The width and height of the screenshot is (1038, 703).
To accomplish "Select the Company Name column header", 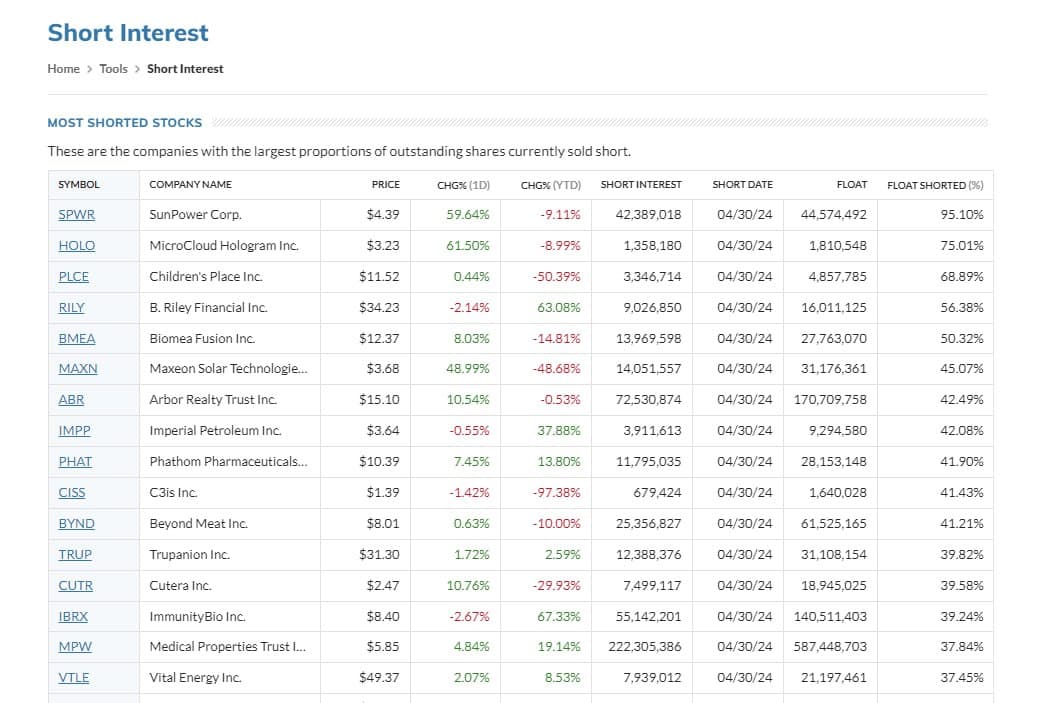I will pyautogui.click(x=190, y=185).
